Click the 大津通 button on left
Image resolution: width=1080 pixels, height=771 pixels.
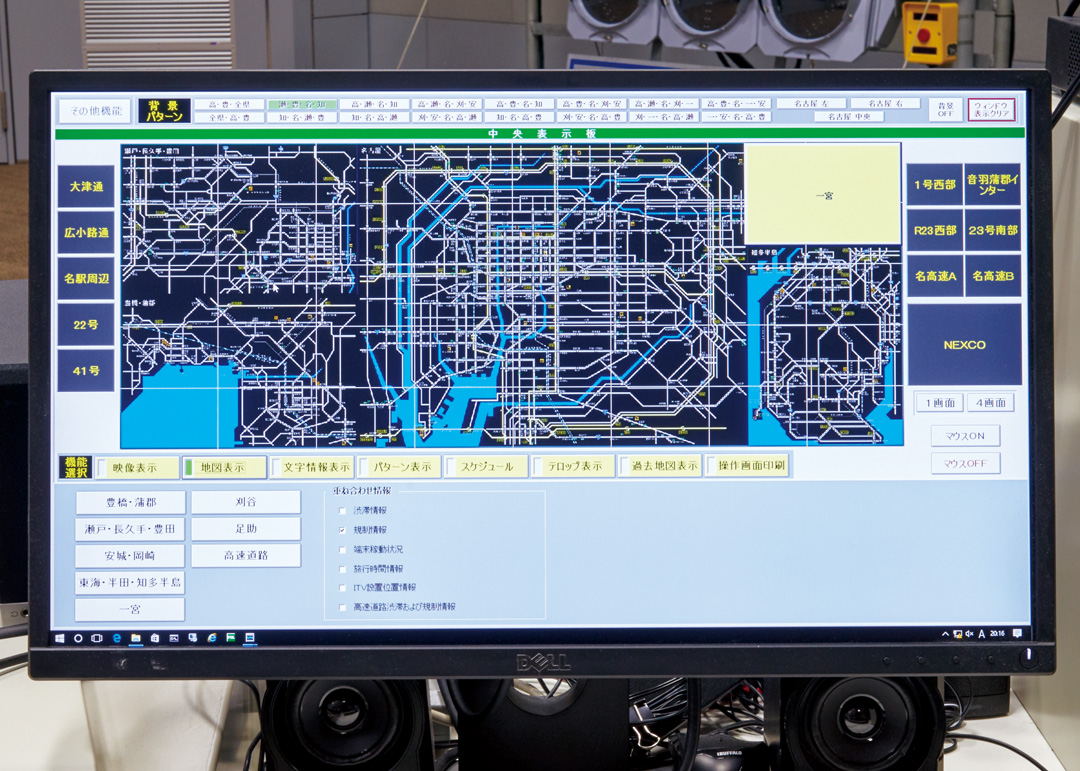[x=86, y=187]
